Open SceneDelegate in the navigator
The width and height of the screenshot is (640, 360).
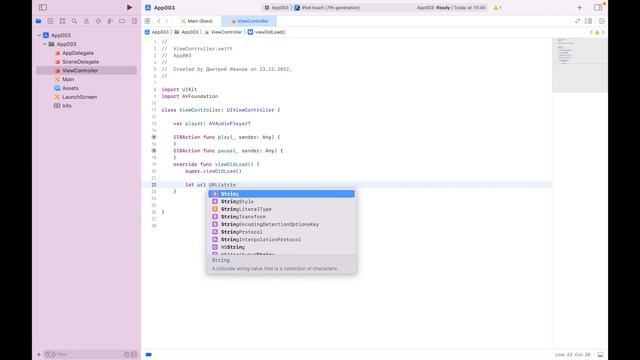point(80,62)
